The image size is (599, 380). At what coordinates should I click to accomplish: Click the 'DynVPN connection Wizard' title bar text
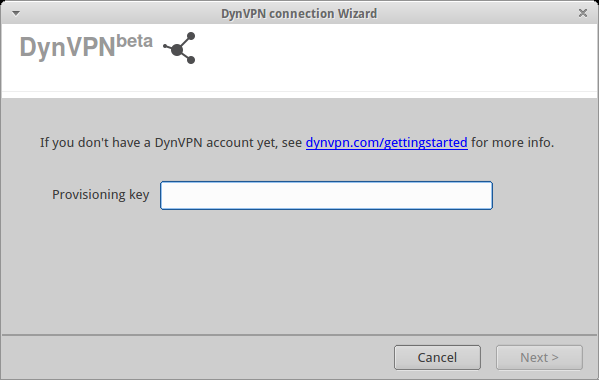coord(299,14)
